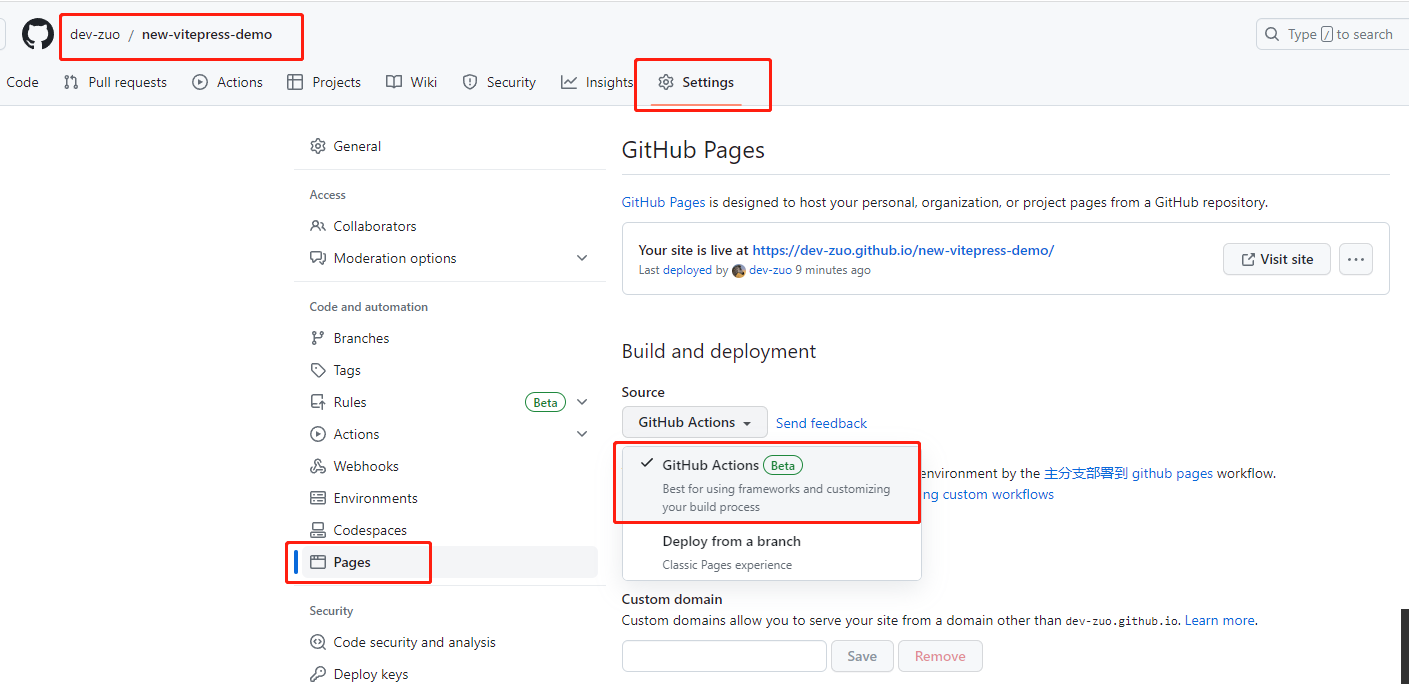Click the custom domain input field
This screenshot has height=684, width=1409.
pyautogui.click(x=724, y=656)
